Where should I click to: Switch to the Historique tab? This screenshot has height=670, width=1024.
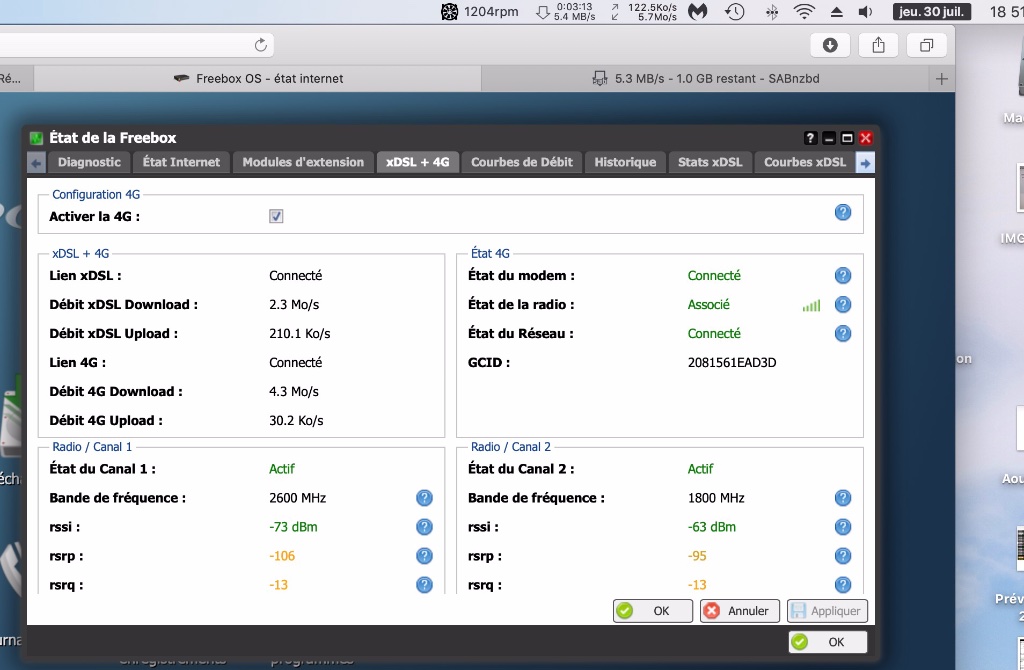(x=625, y=162)
